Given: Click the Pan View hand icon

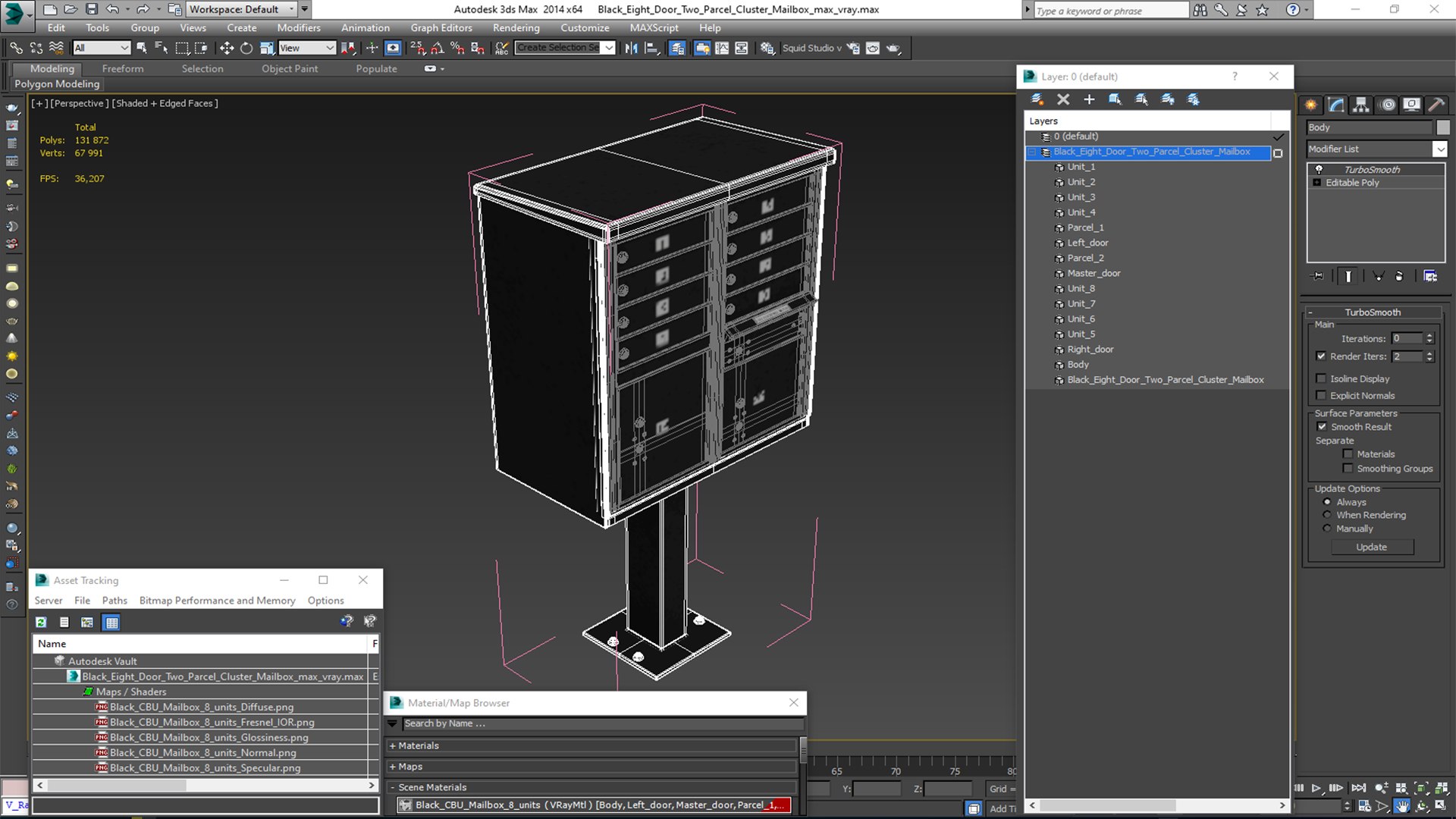Looking at the screenshot, I should pyautogui.click(x=1402, y=806).
